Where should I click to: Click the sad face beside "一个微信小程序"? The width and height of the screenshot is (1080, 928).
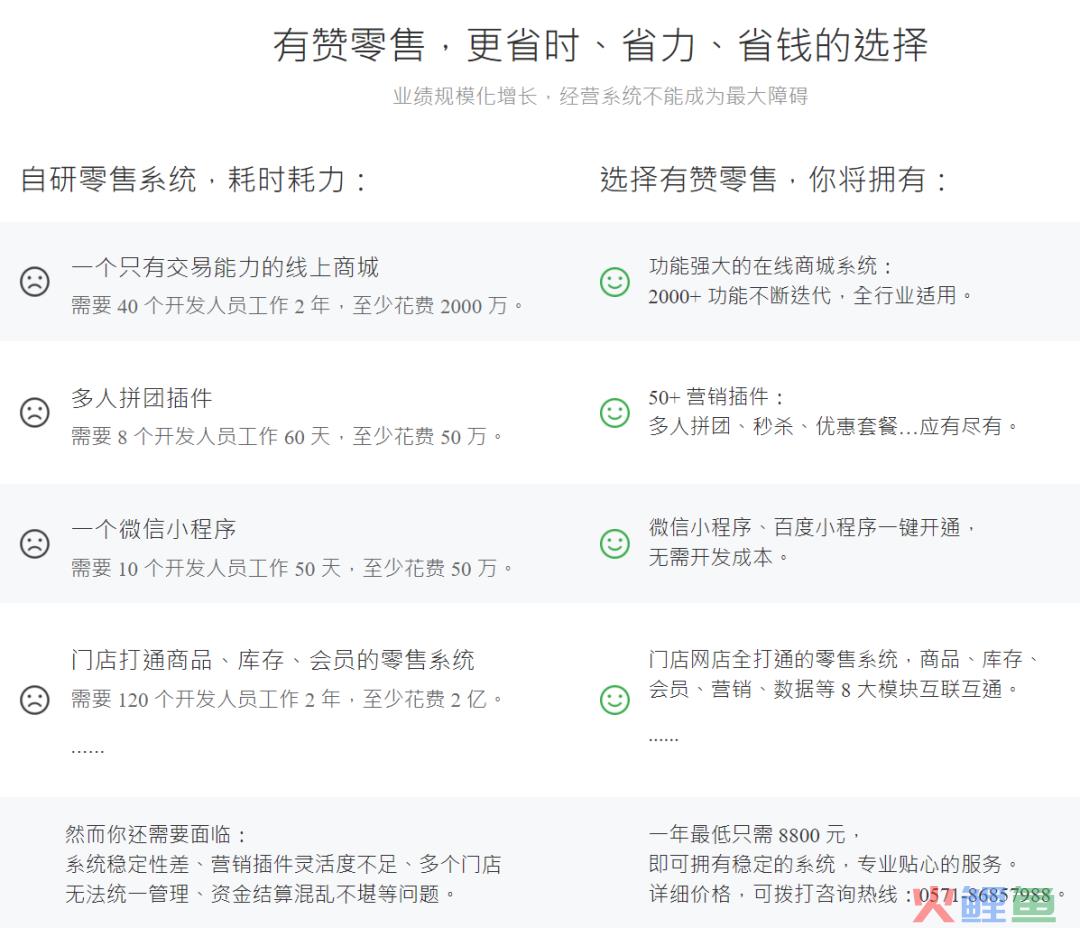[35, 543]
